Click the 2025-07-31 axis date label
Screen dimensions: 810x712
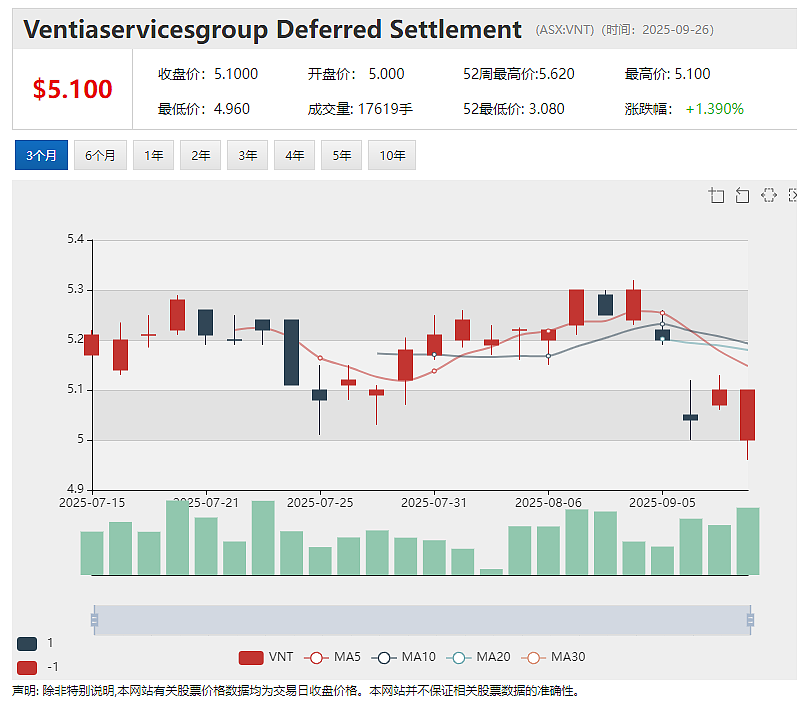point(434,503)
